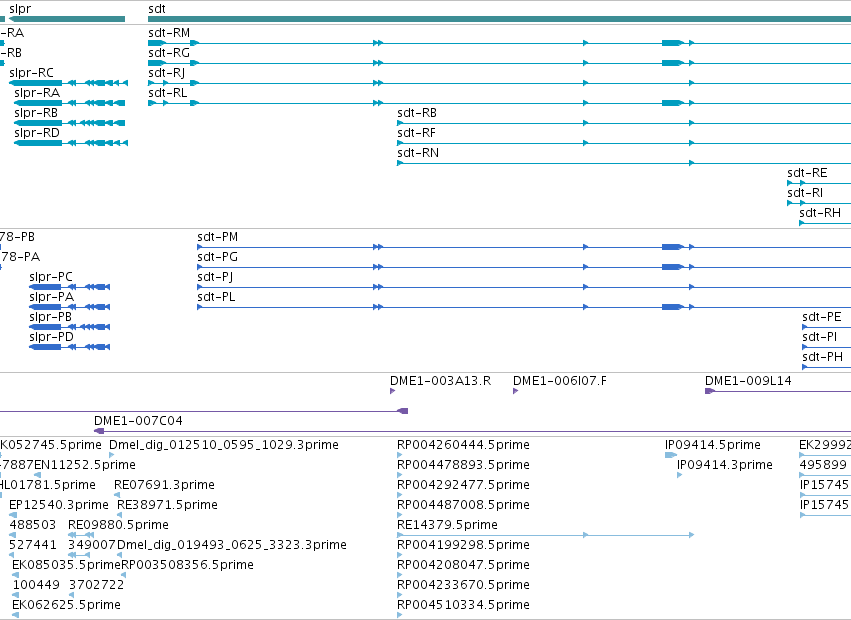Select the slpr-RC transcript label

[31, 73]
